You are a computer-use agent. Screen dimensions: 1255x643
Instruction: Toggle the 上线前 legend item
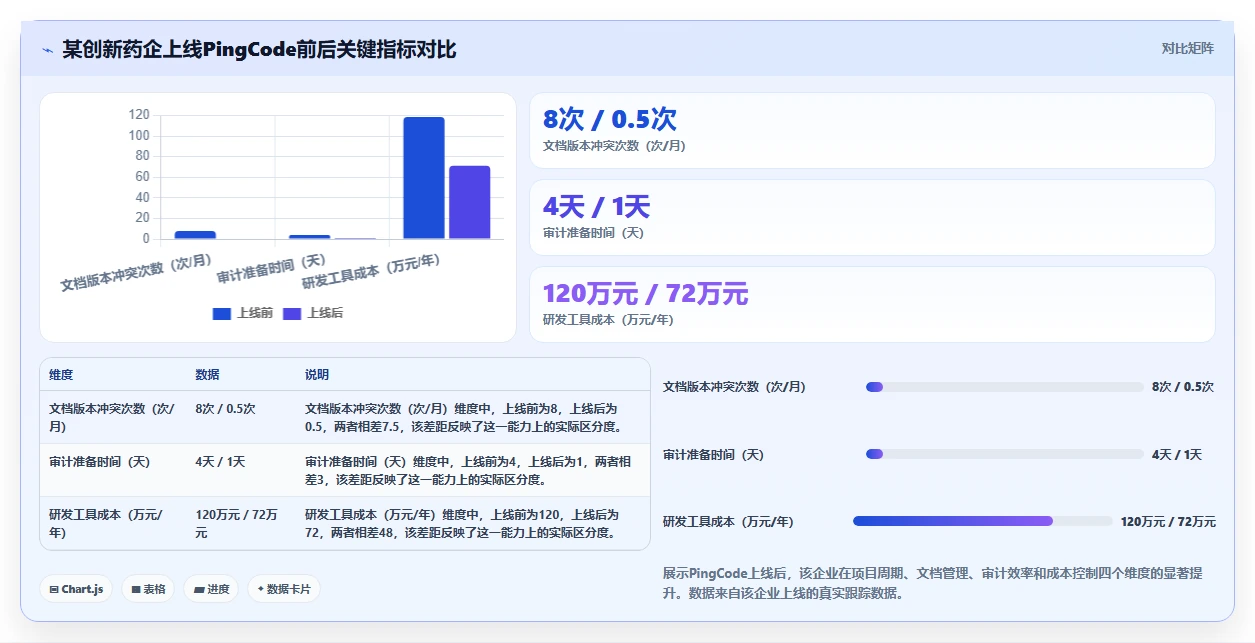coord(243,313)
